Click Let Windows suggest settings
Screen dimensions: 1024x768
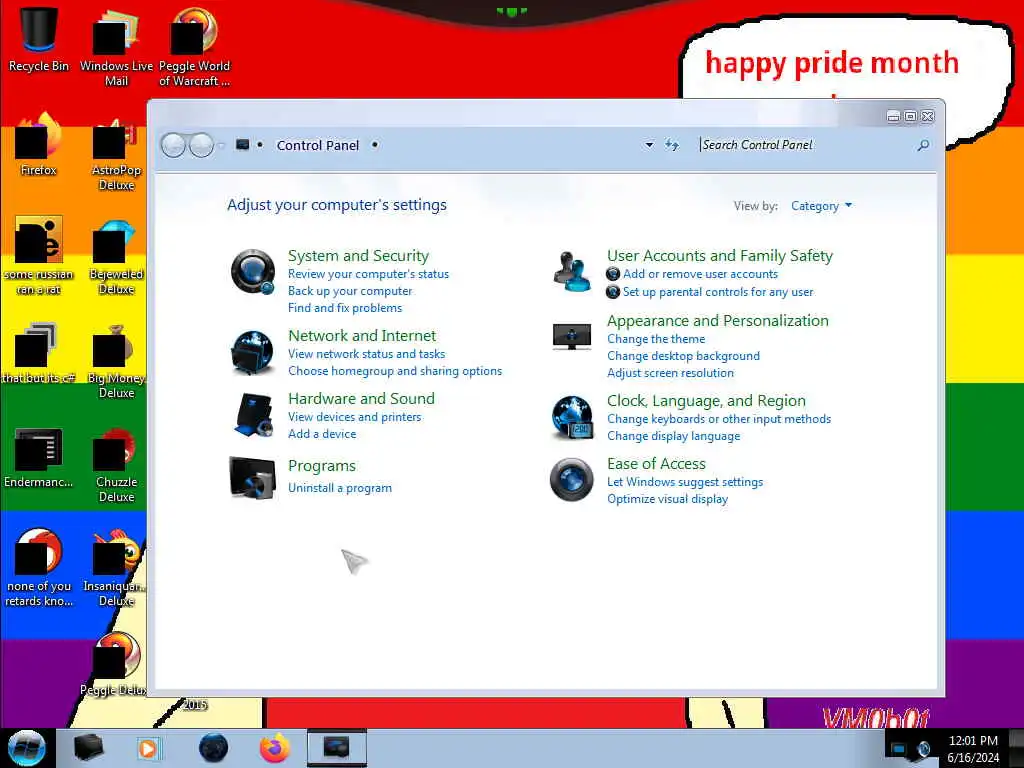[x=684, y=481]
